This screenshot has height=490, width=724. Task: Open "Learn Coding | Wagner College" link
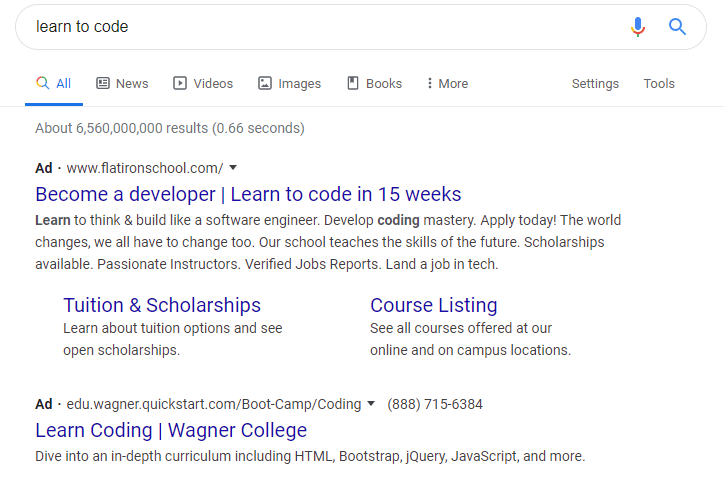[171, 430]
